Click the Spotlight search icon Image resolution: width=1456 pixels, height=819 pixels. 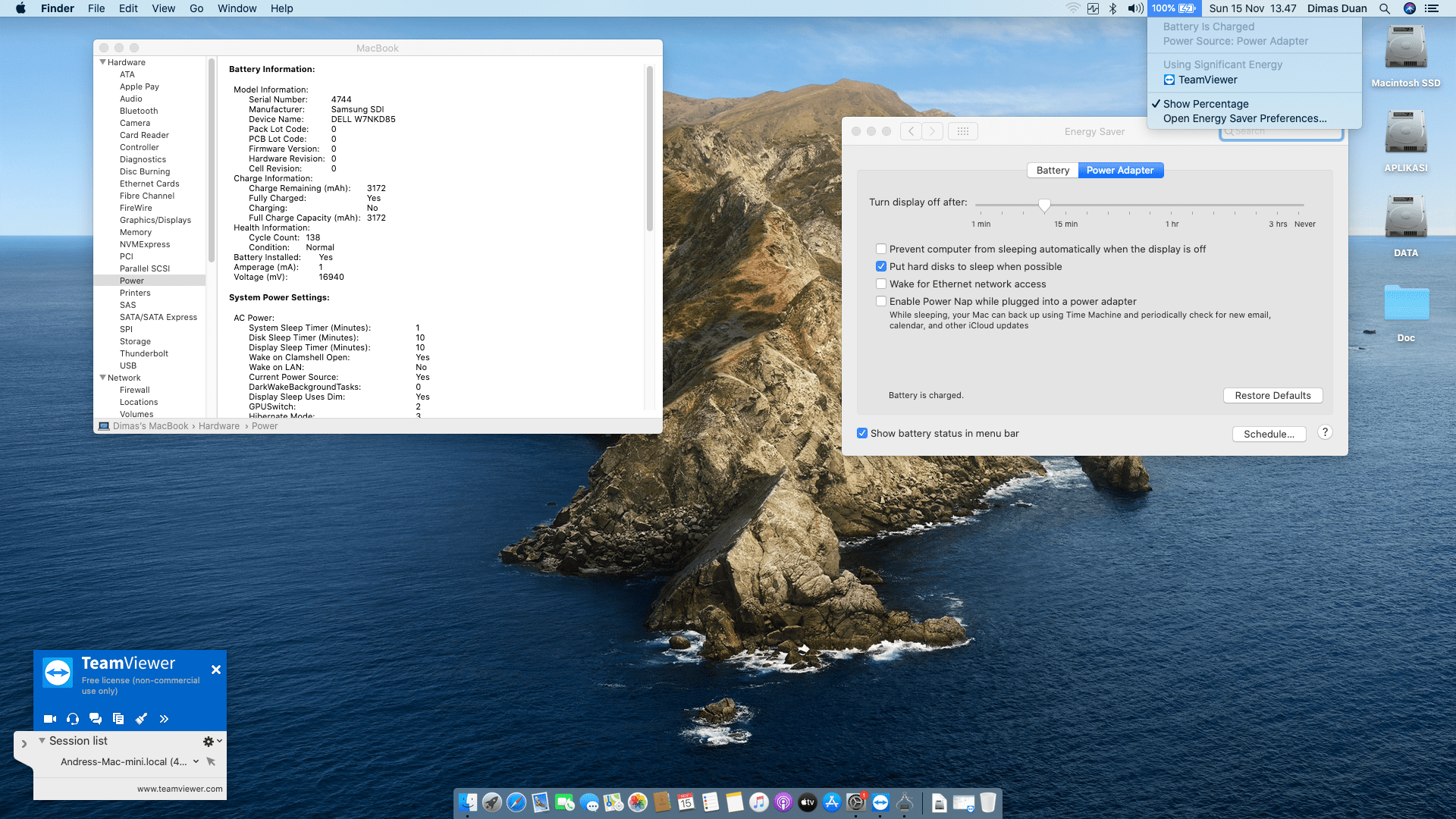point(1385,8)
